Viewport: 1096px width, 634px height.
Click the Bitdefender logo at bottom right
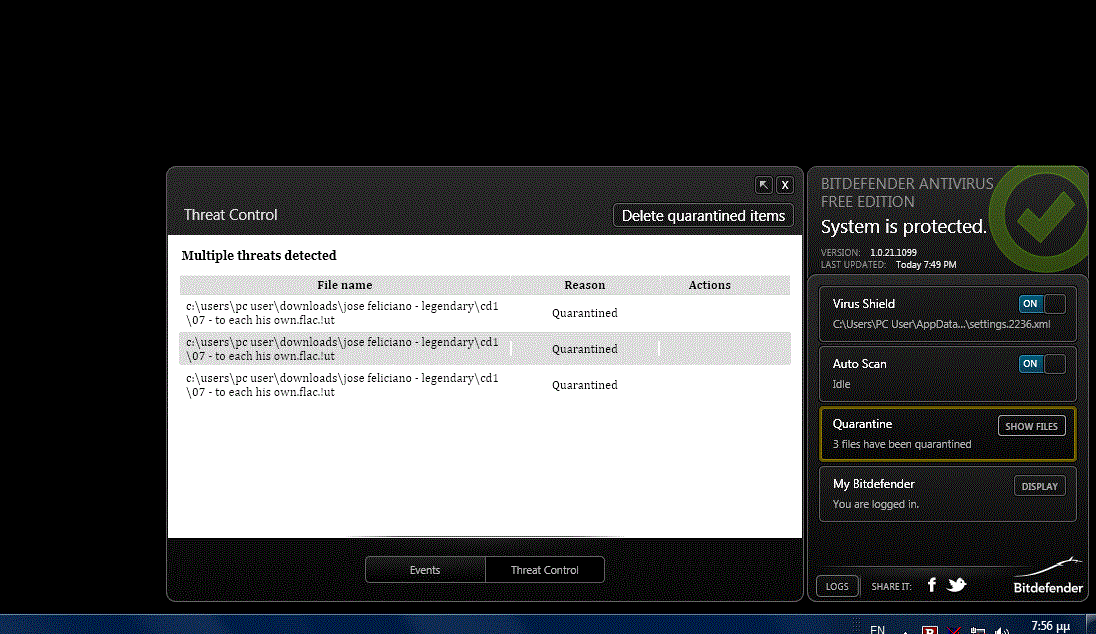click(x=1048, y=580)
